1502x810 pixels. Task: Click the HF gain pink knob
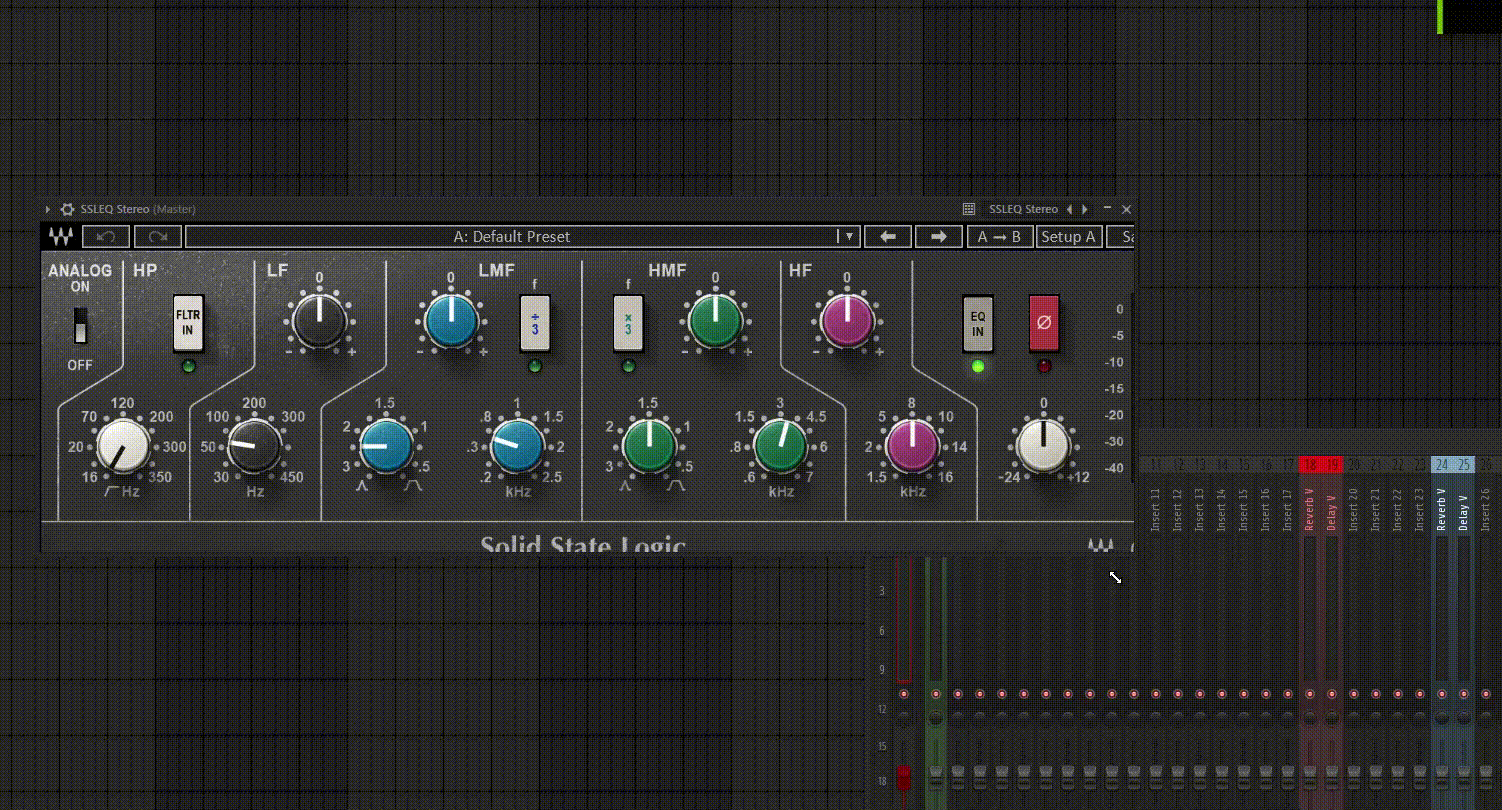coord(847,321)
